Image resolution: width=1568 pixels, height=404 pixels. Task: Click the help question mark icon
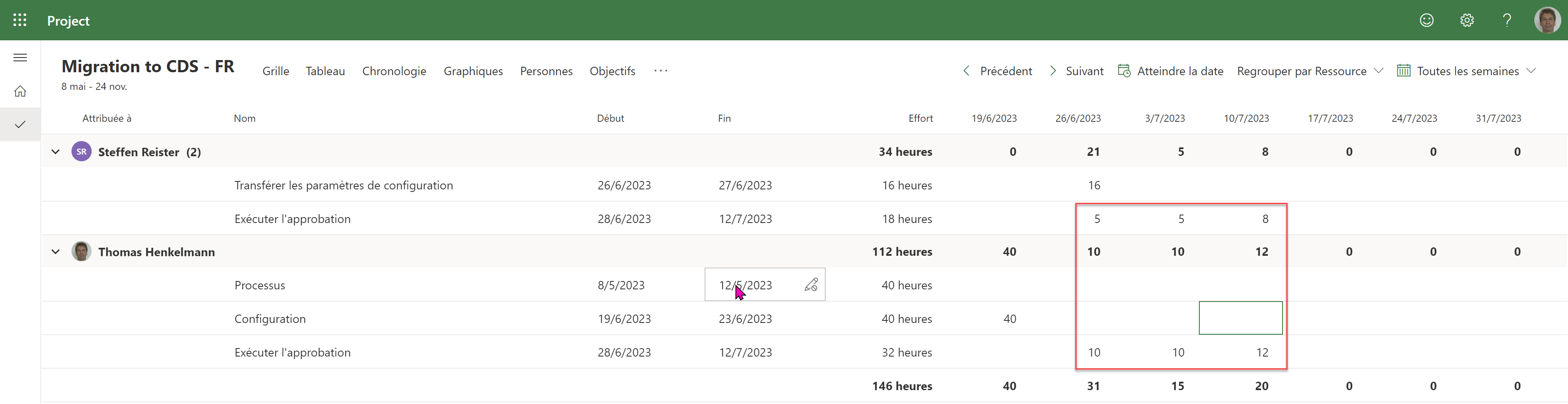pos(1507,20)
